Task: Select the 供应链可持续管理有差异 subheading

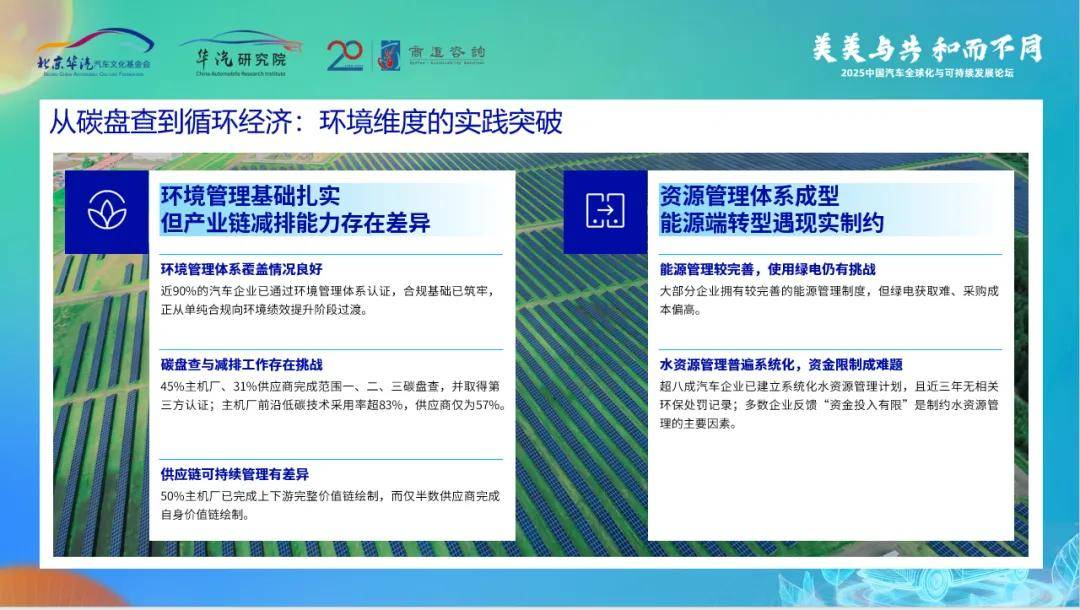Action: 234,474
